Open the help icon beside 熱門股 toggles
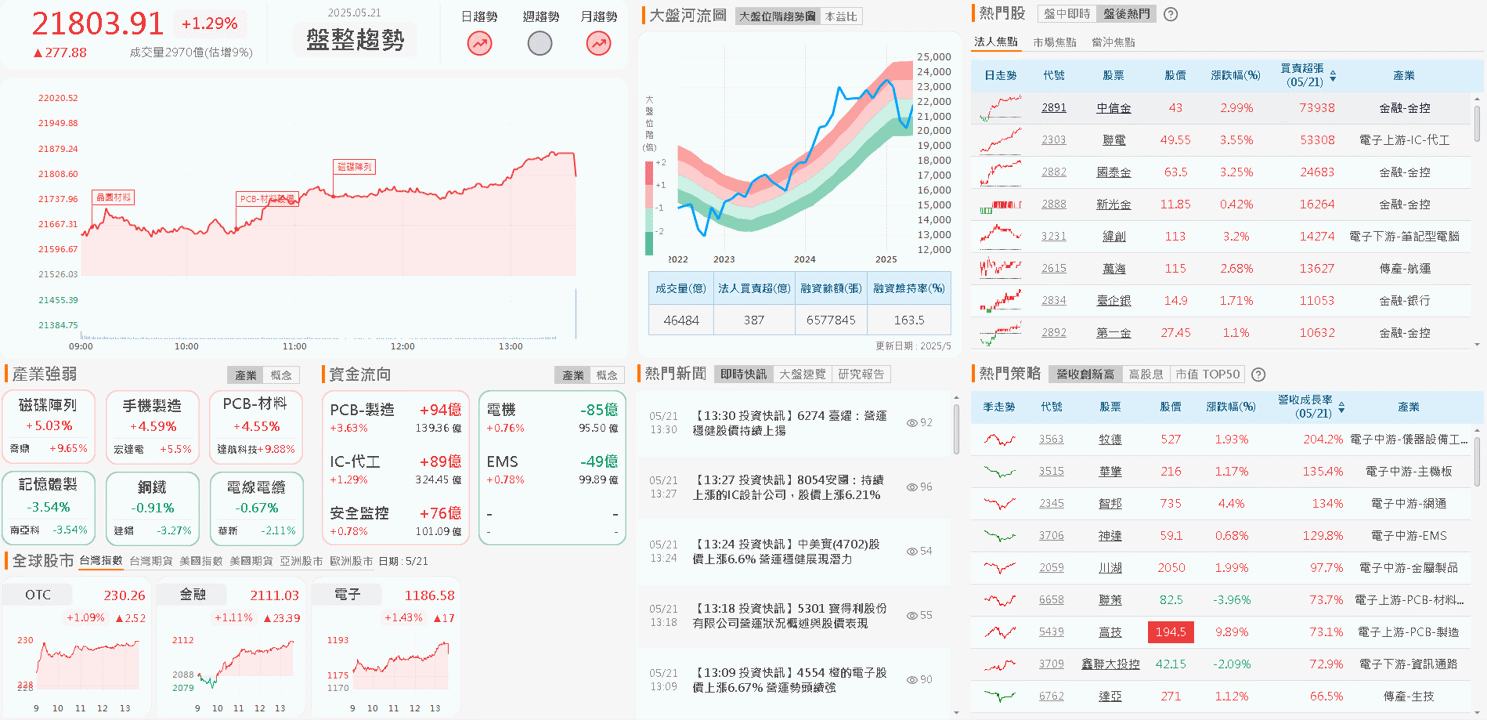 [1171, 14]
